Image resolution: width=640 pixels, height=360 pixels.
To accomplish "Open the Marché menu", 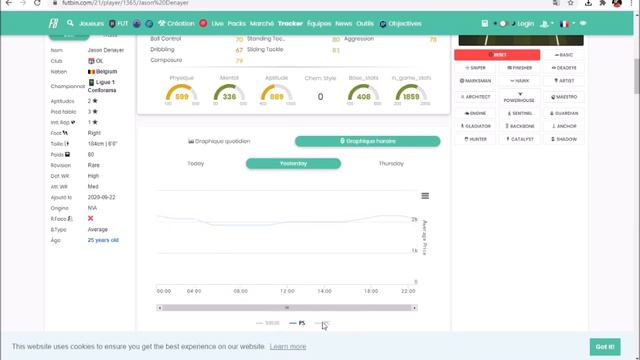I will [262, 24].
